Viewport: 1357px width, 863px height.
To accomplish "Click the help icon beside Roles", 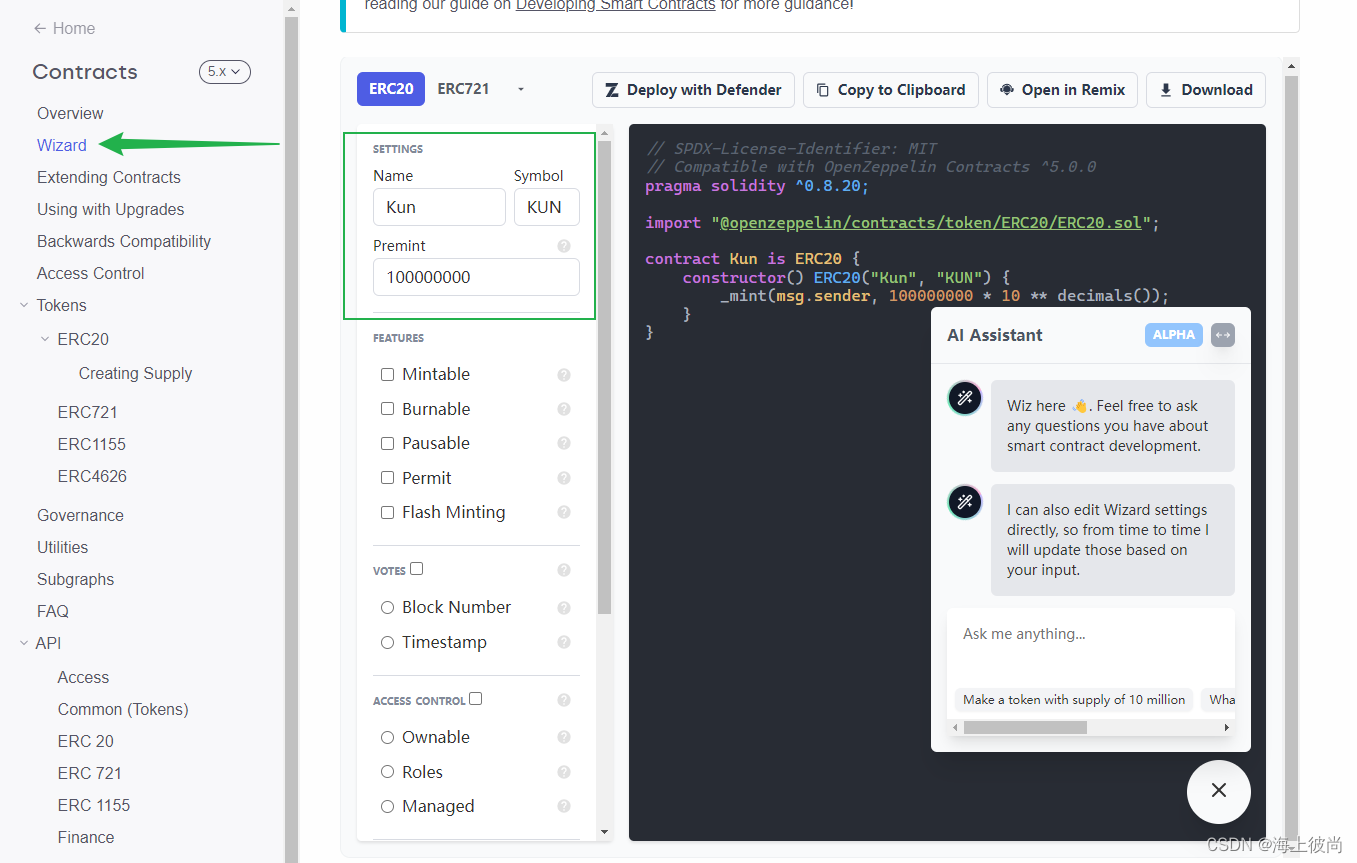I will [x=564, y=772].
